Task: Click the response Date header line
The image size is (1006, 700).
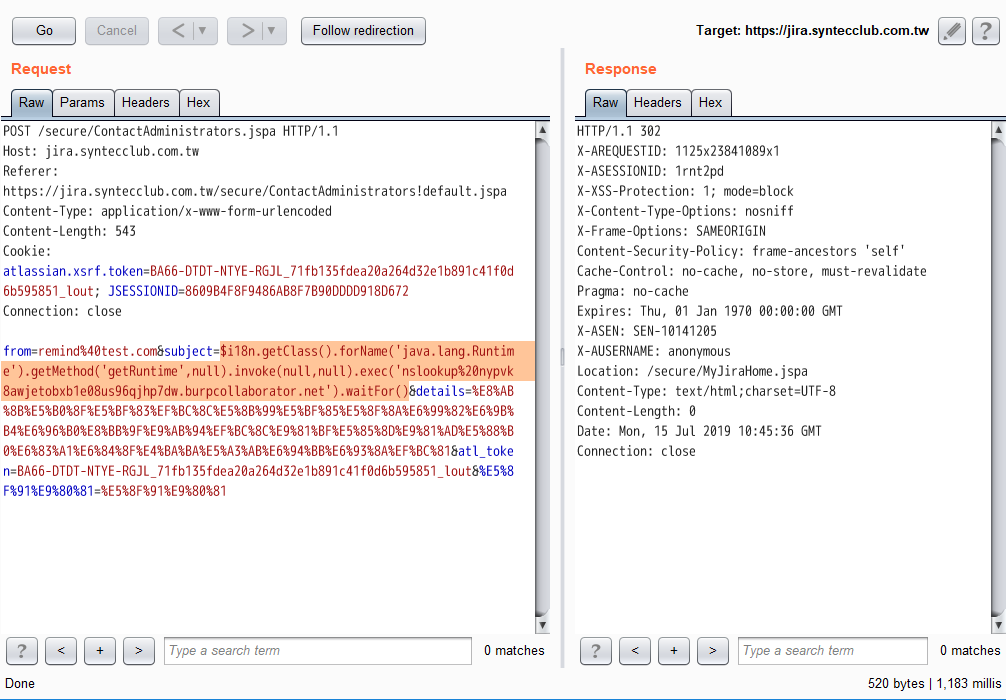Action: [x=699, y=431]
